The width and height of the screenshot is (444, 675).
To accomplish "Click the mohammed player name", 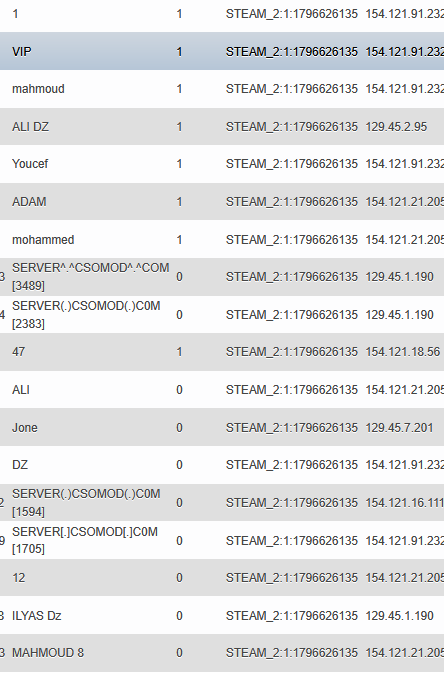I will point(43,240).
